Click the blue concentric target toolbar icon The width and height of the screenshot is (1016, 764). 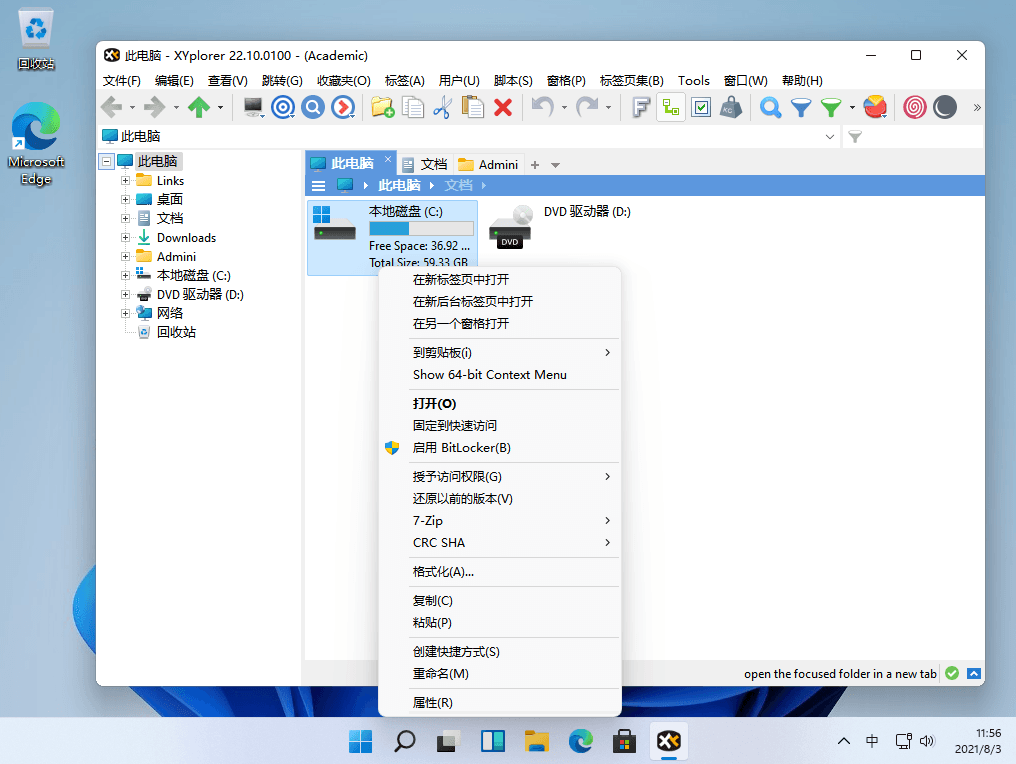283,107
